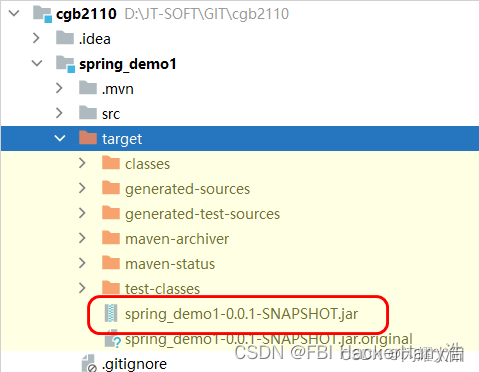Click the spring_demo1 module folder icon

click(x=65, y=64)
